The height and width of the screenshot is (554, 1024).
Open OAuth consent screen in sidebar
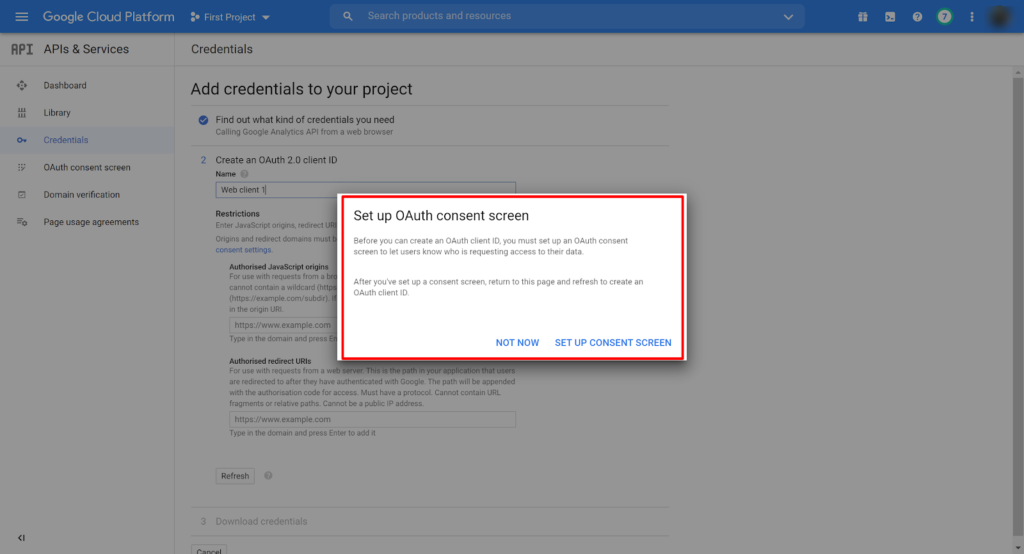87,167
